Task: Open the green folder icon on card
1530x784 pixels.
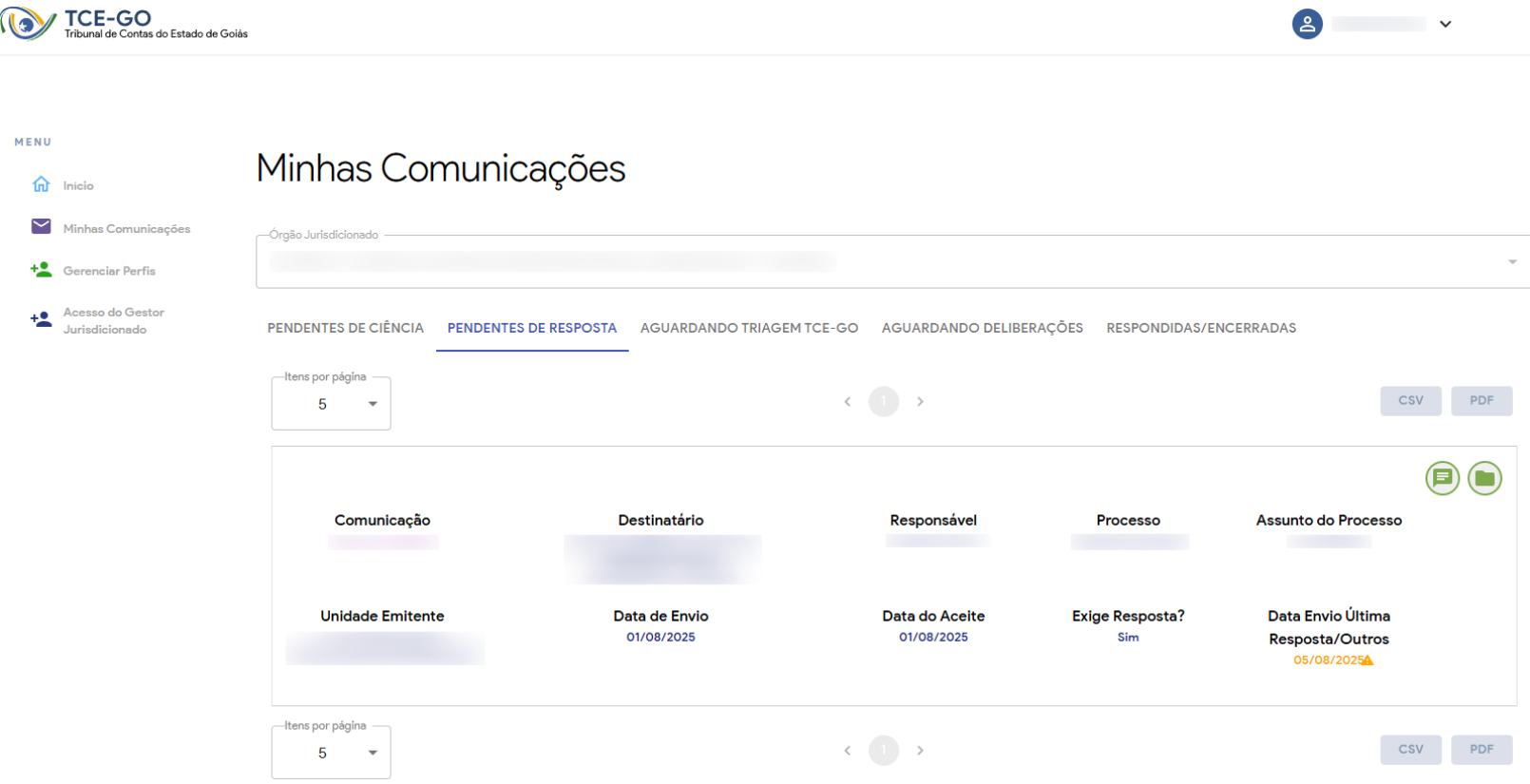Action: (x=1484, y=478)
